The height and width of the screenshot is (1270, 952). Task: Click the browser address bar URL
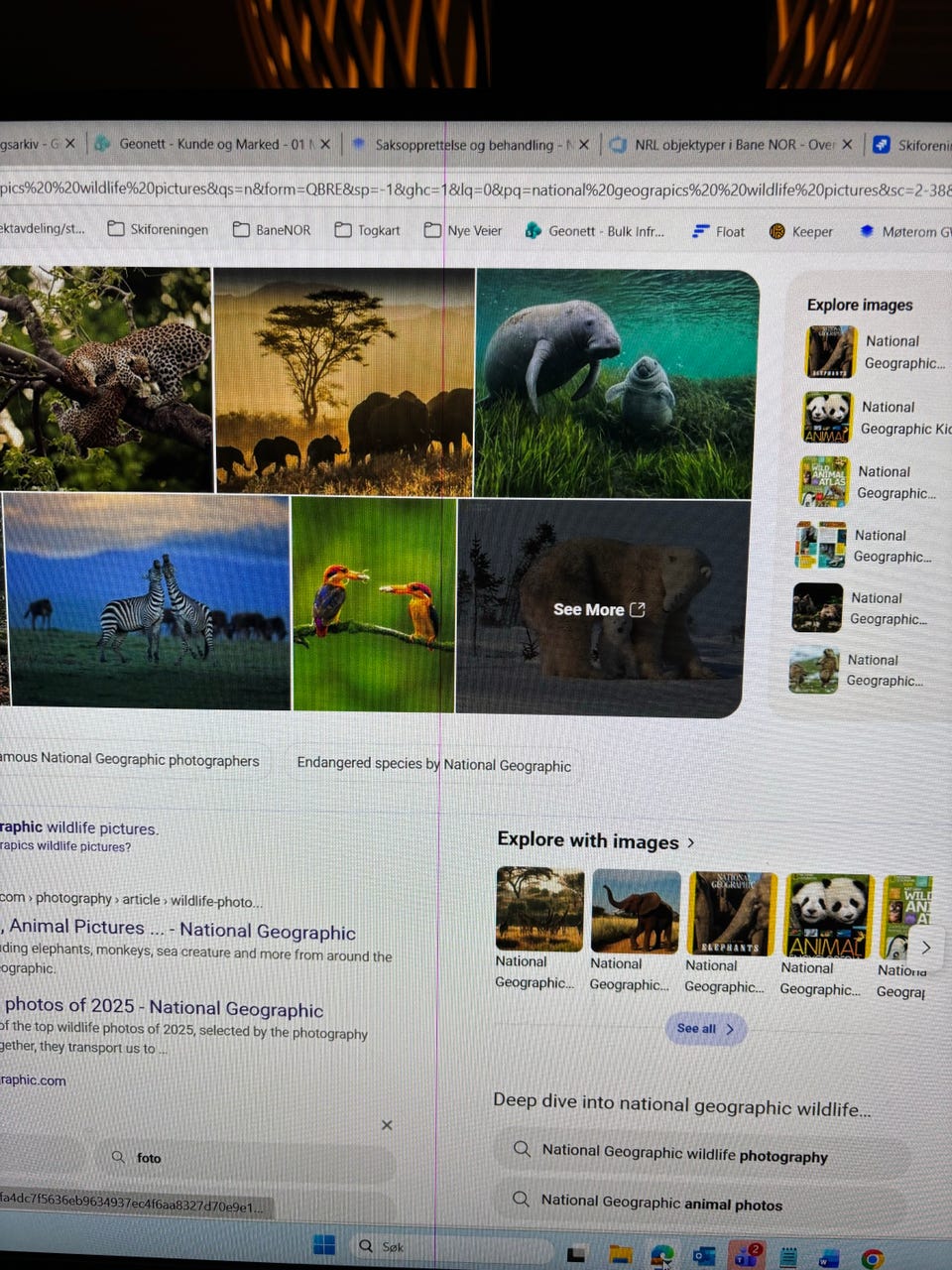point(476,189)
